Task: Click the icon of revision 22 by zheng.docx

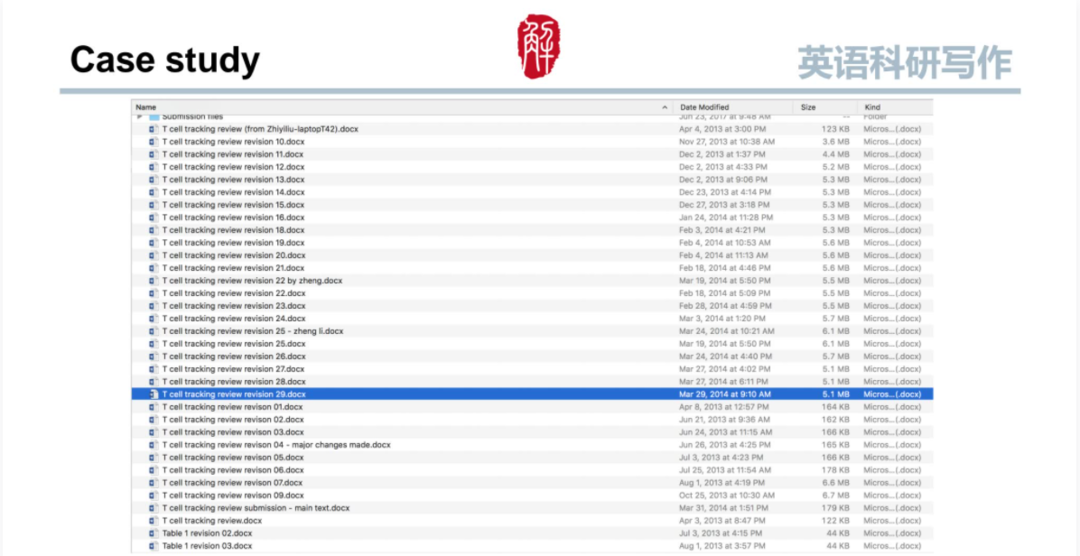Action: pyautogui.click(x=154, y=280)
